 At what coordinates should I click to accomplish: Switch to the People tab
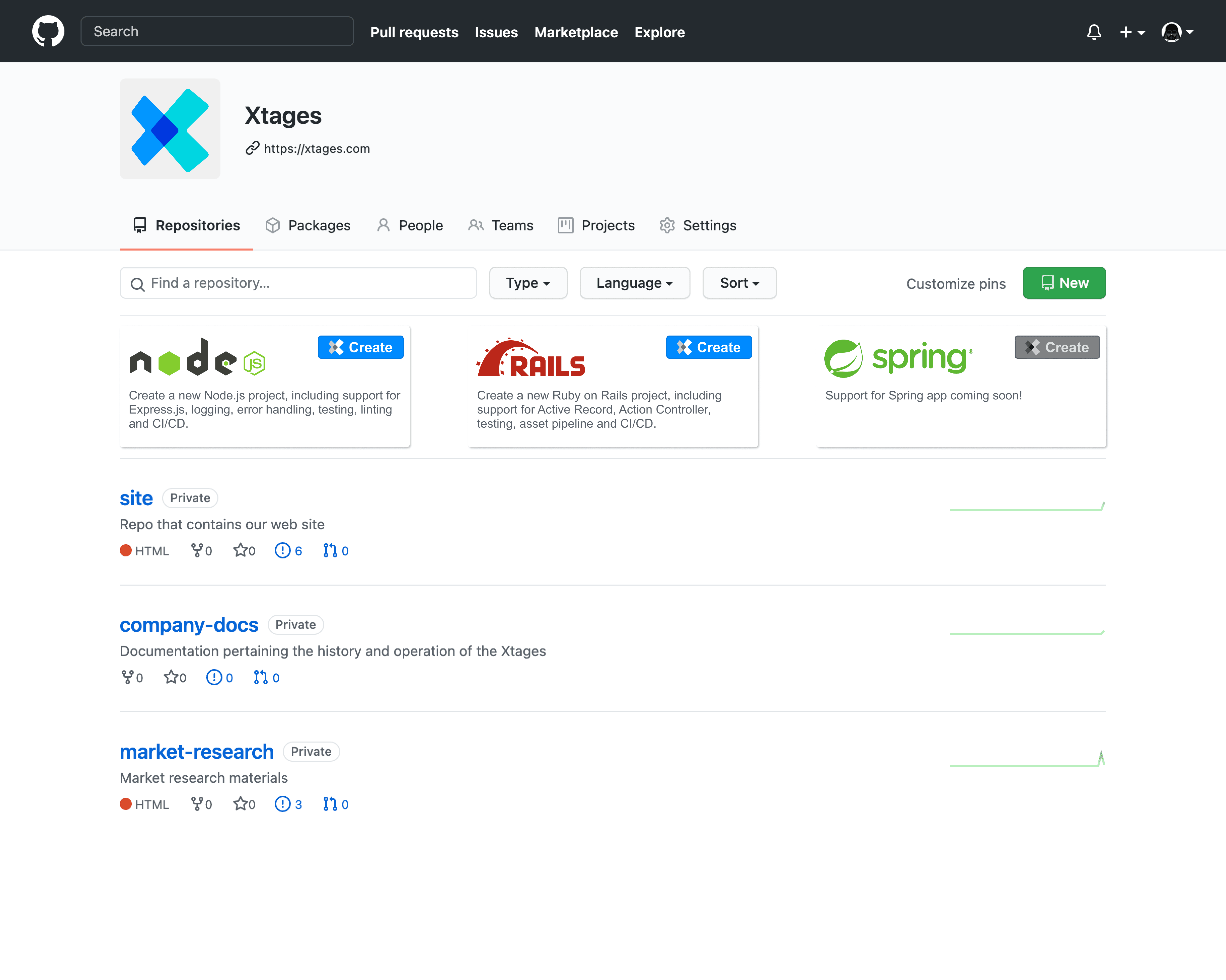[x=409, y=226]
